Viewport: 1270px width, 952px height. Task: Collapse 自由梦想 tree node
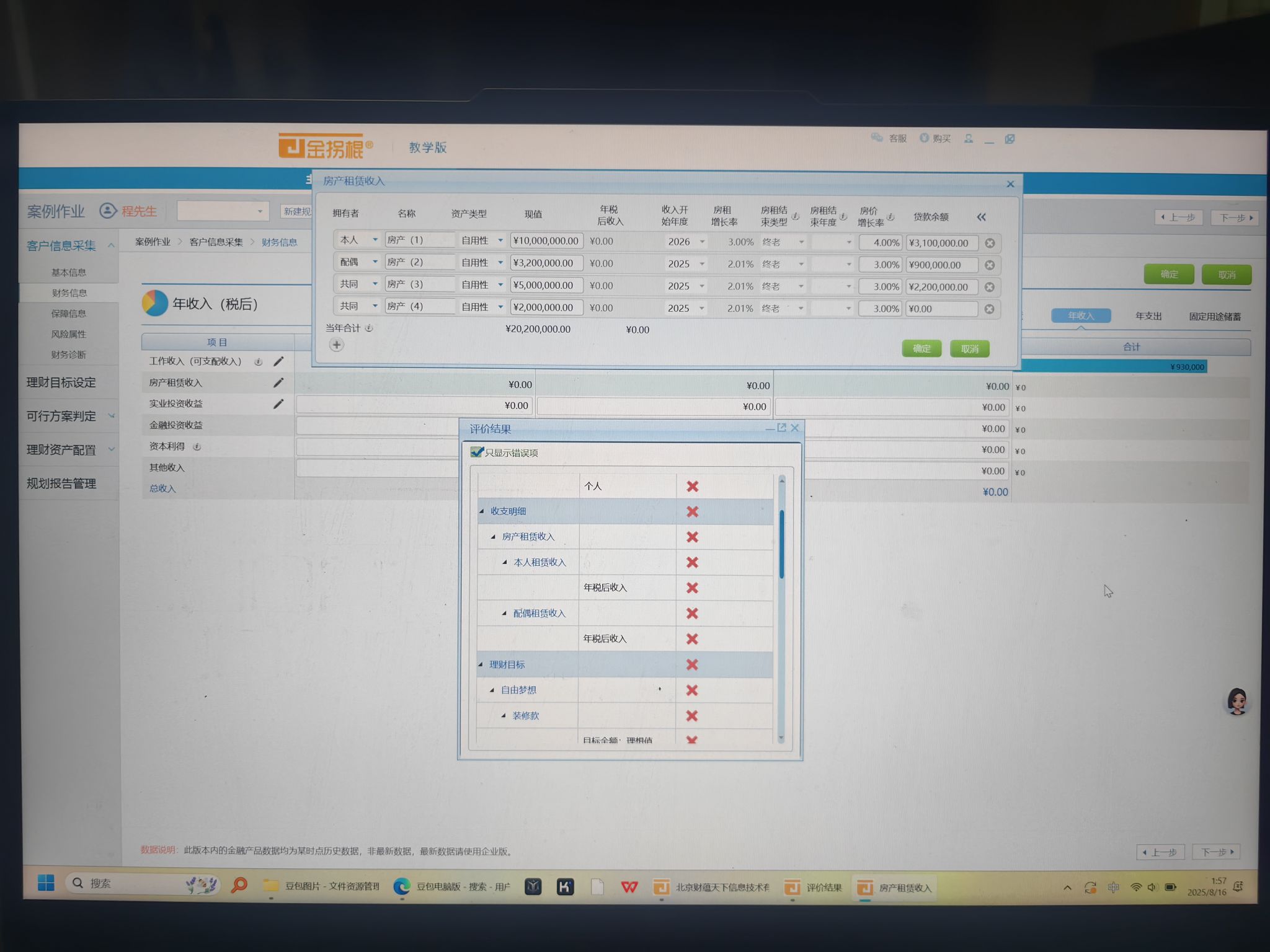pyautogui.click(x=492, y=690)
